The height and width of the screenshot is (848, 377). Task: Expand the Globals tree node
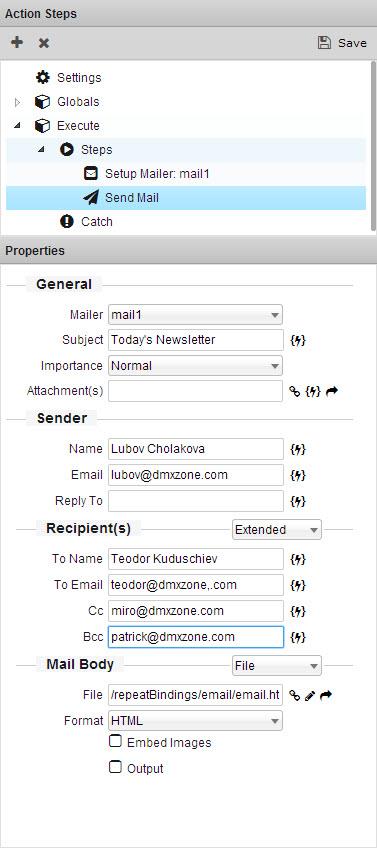(x=17, y=102)
